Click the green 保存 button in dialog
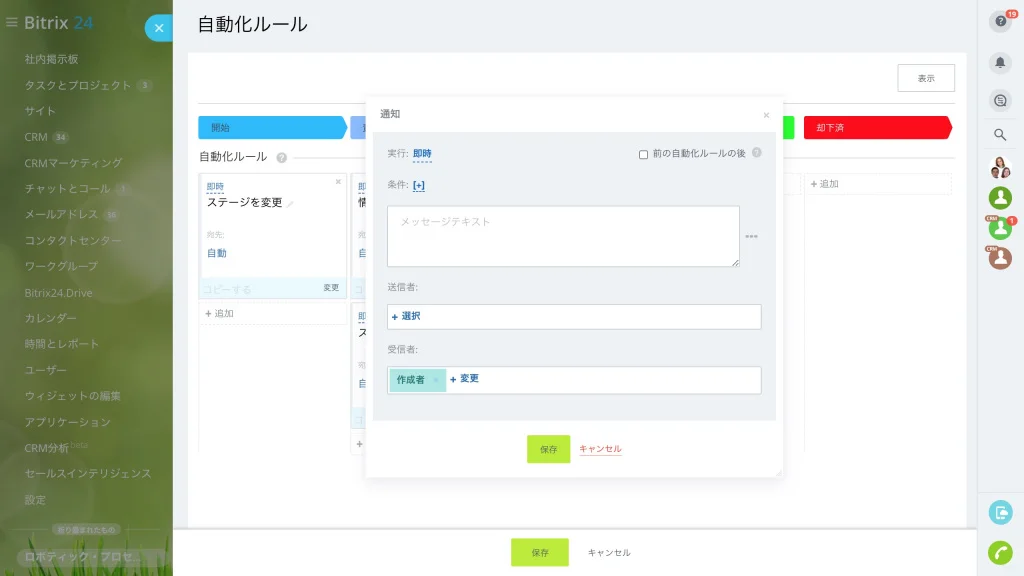 point(549,449)
